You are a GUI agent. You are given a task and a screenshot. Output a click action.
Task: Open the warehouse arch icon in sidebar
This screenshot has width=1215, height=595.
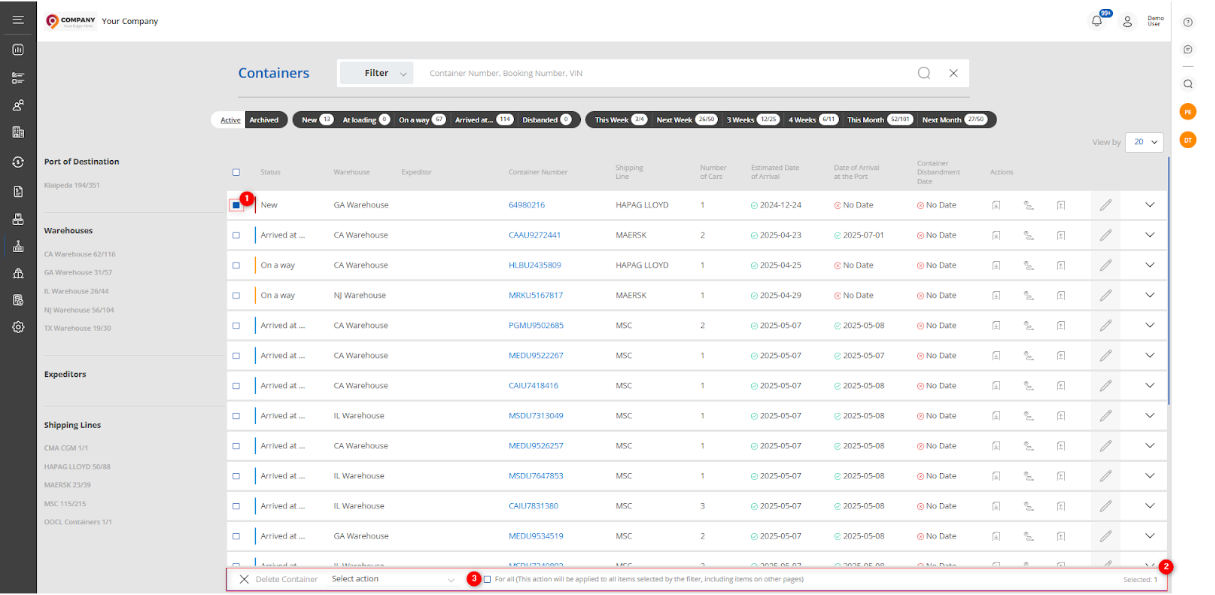(18, 273)
